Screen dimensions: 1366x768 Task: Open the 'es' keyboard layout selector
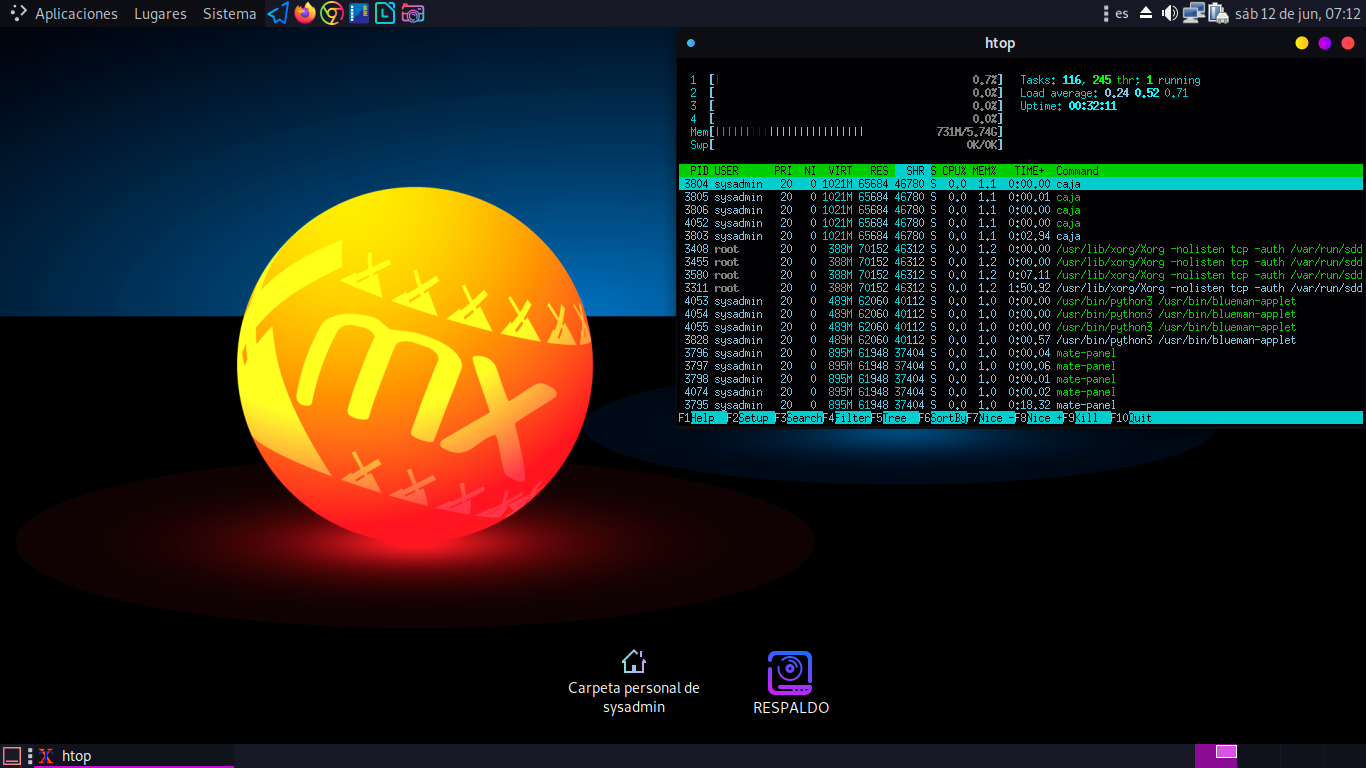click(1122, 14)
